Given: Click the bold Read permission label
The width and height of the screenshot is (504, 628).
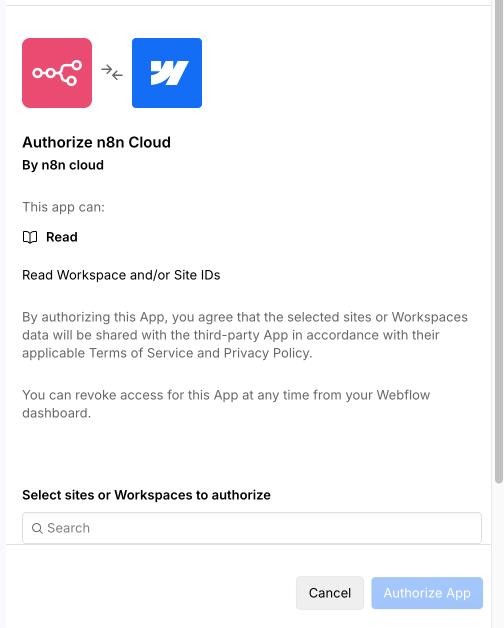Looking at the screenshot, I should pyautogui.click(x=62, y=237).
